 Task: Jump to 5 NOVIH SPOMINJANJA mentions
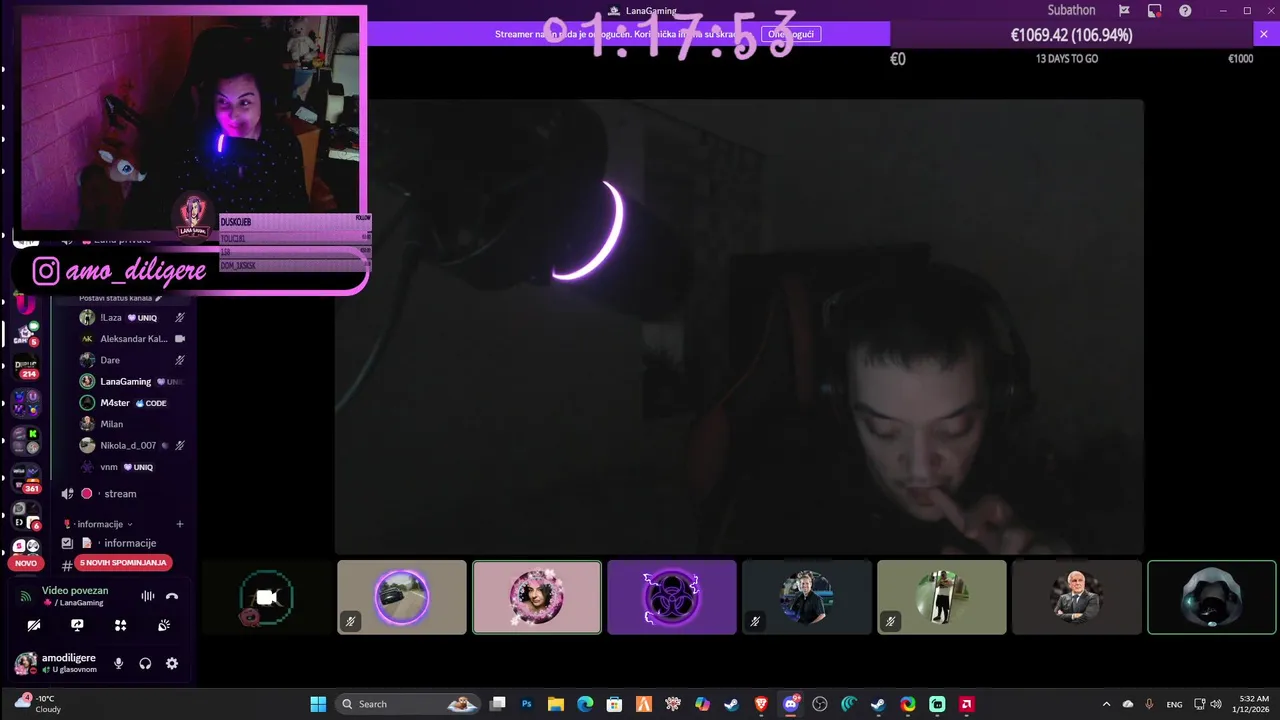(123, 563)
